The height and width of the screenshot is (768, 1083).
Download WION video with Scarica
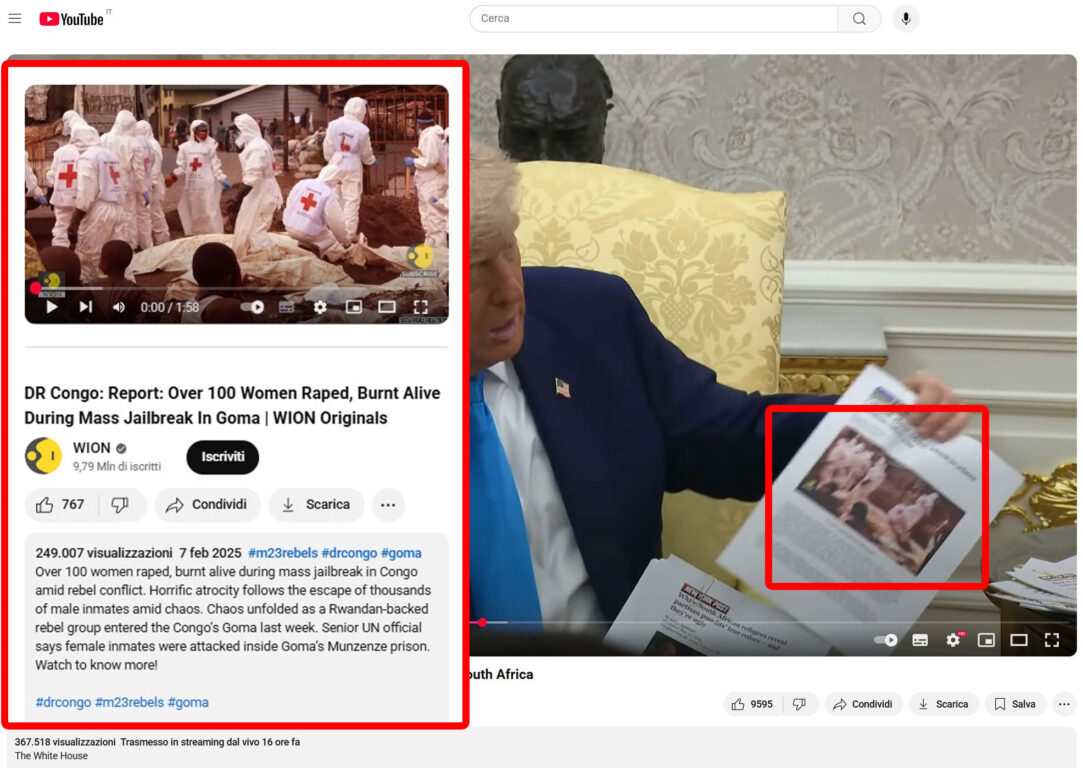(316, 505)
